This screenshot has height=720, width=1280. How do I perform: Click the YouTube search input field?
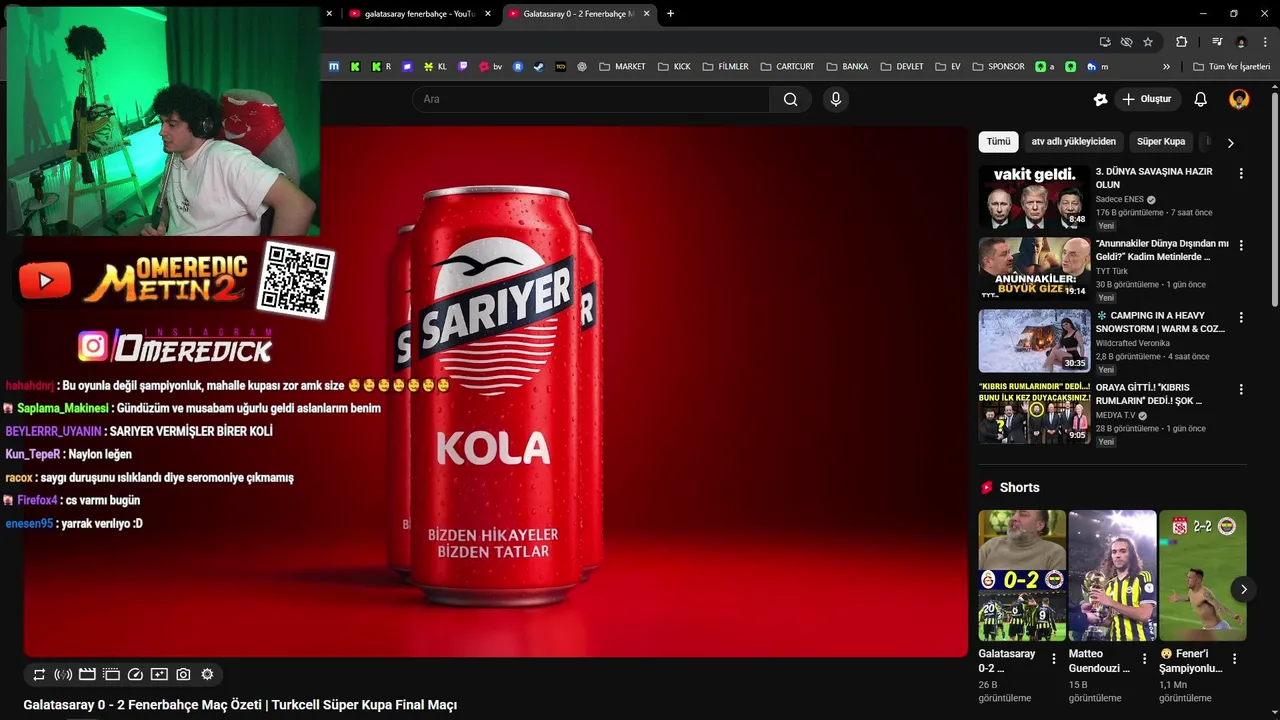[x=591, y=99]
